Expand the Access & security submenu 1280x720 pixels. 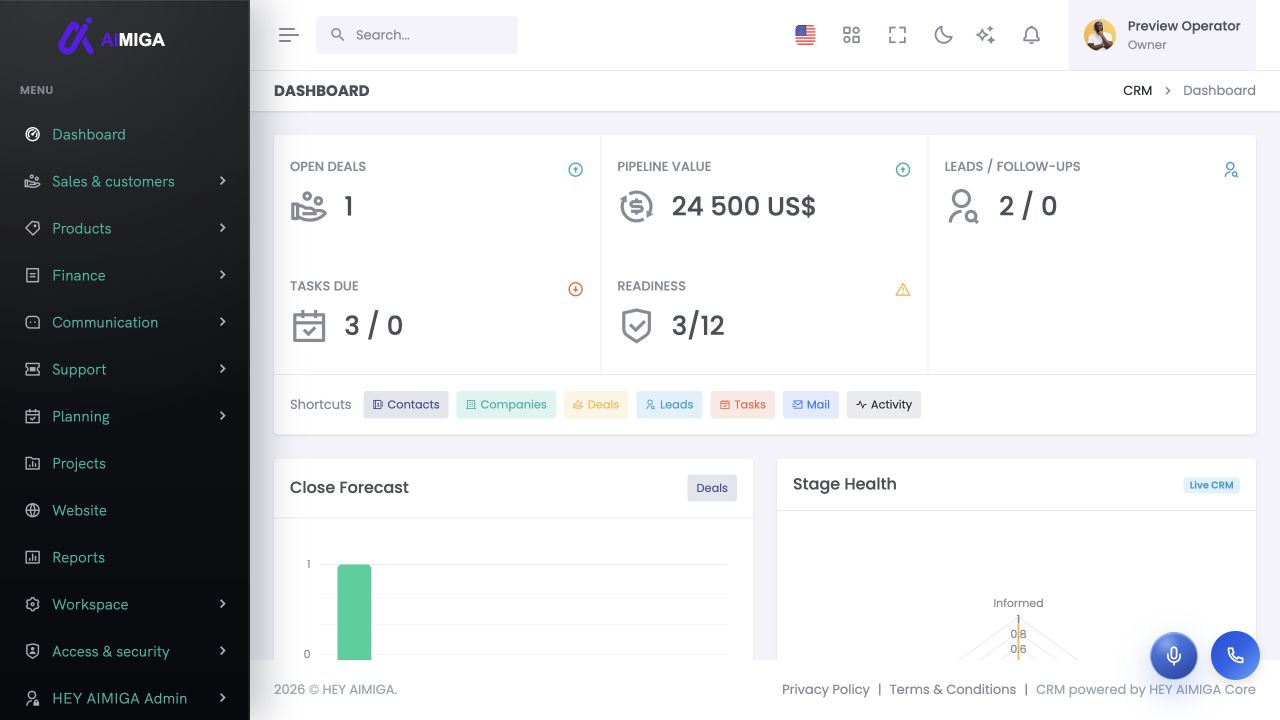tap(125, 651)
